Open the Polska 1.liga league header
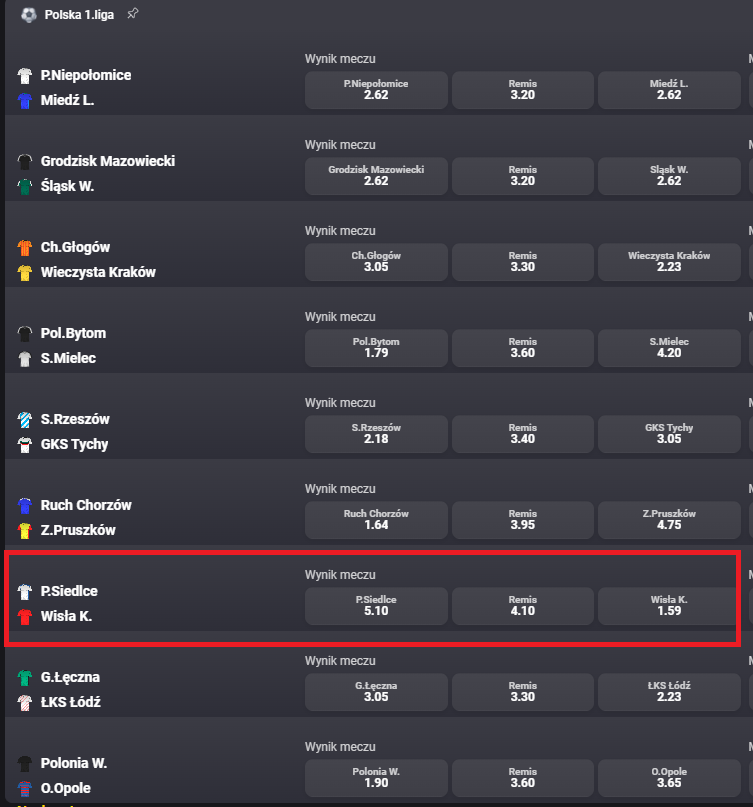Viewport: 753px width, 807px height. 79,15
